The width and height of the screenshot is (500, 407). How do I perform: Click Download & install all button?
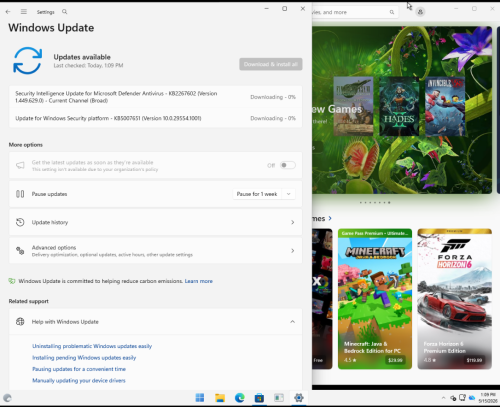(271, 64)
